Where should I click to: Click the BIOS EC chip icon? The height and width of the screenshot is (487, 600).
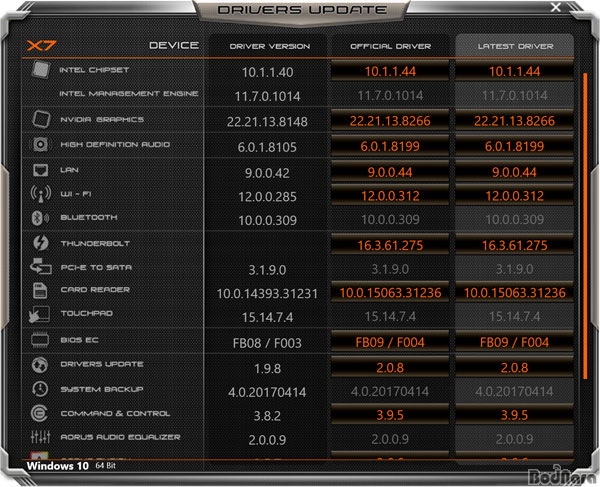pyautogui.click(x=40, y=340)
